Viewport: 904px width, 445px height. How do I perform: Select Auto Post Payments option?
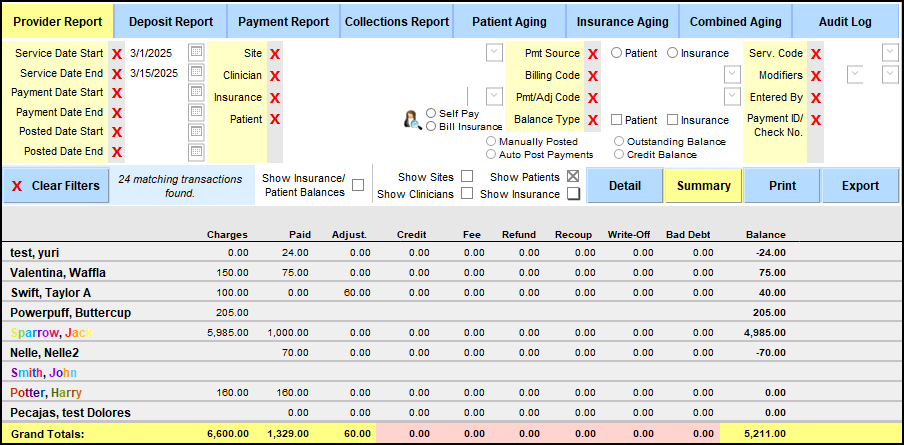pos(491,154)
